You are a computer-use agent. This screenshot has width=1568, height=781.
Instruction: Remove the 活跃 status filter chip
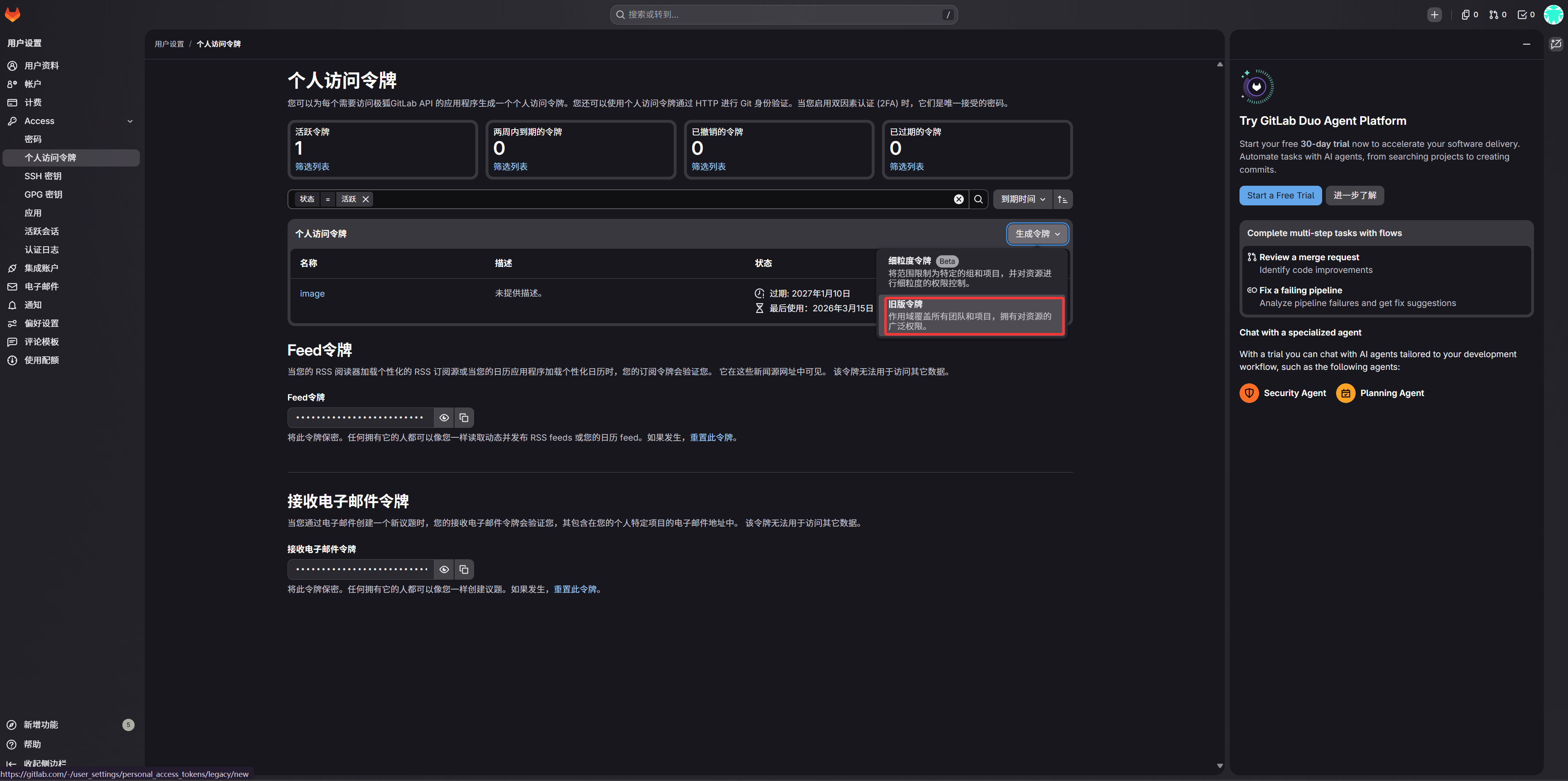click(365, 199)
